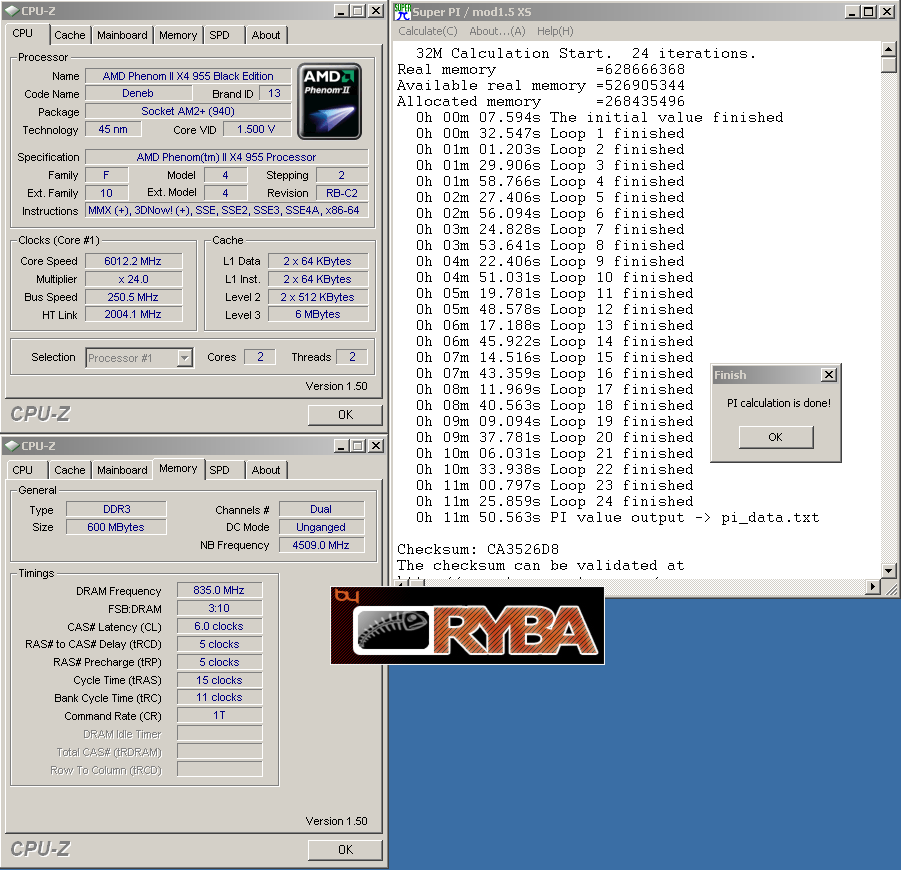Click the DRAM Frequency value '835.0 MHz'

(220, 590)
